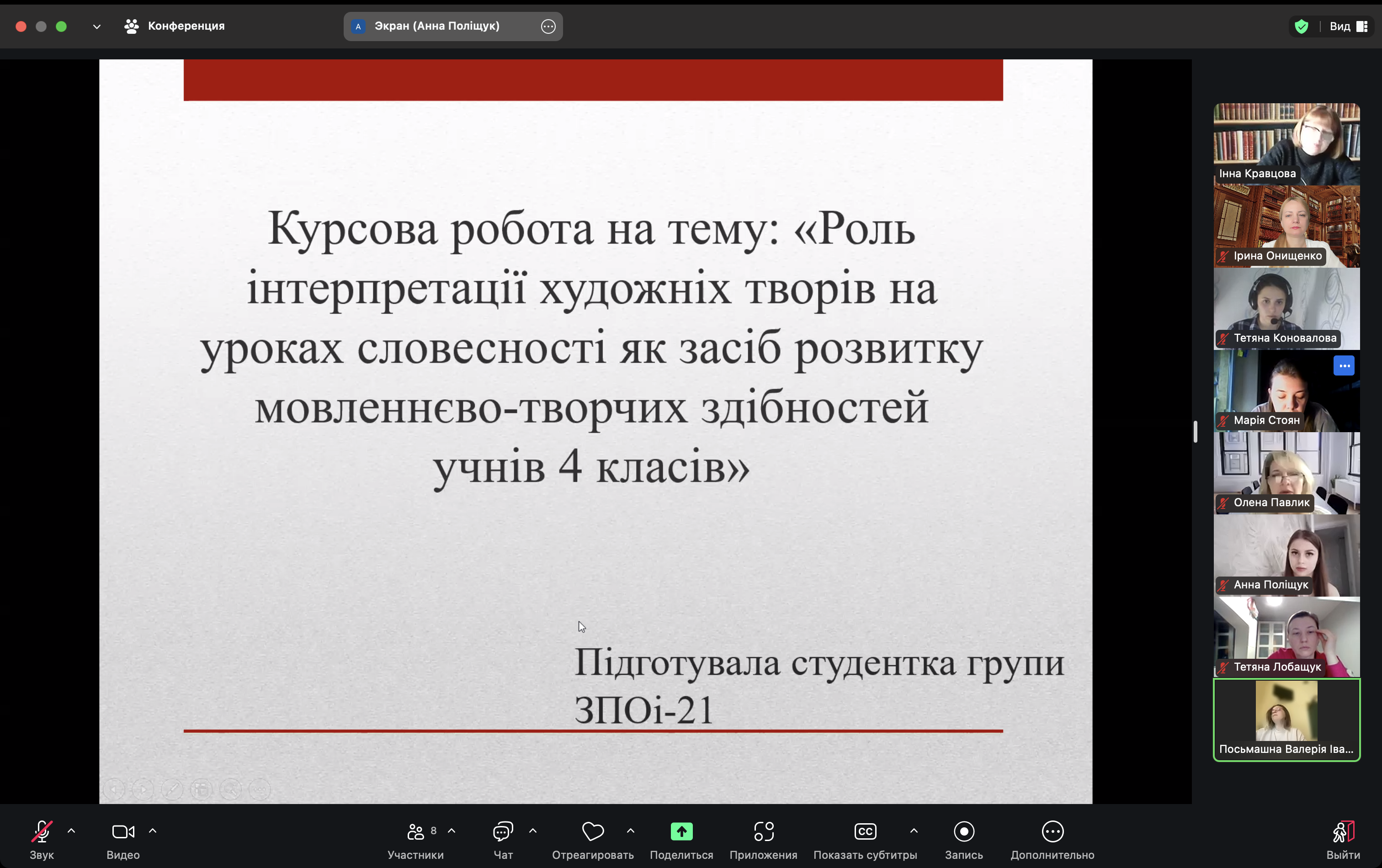The image size is (1382, 868).
Task: Toggle camera using the Видео button
Action: (123, 832)
